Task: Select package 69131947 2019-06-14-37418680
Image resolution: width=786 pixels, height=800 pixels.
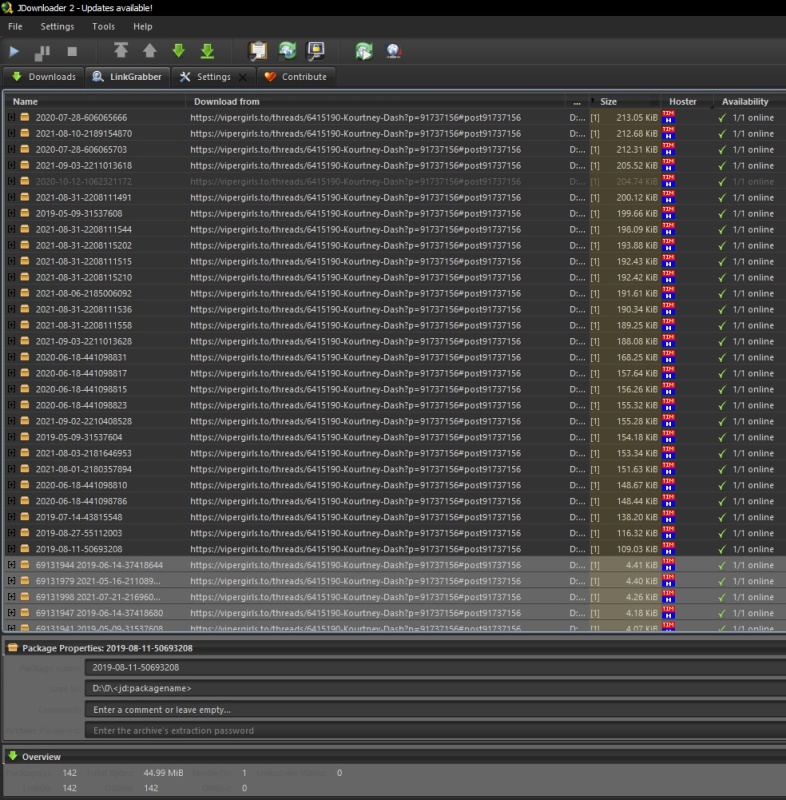Action: (x=99, y=613)
